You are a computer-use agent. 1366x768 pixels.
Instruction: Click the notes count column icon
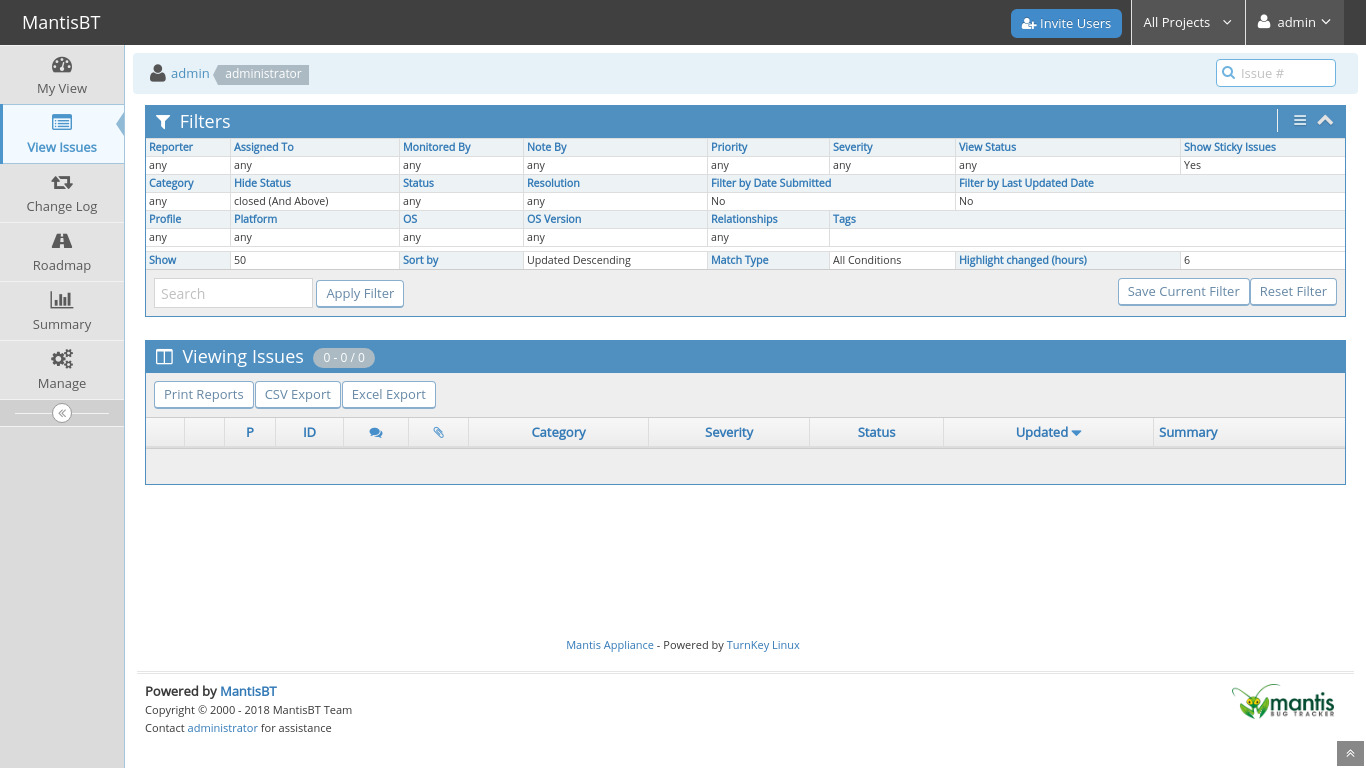click(x=376, y=433)
